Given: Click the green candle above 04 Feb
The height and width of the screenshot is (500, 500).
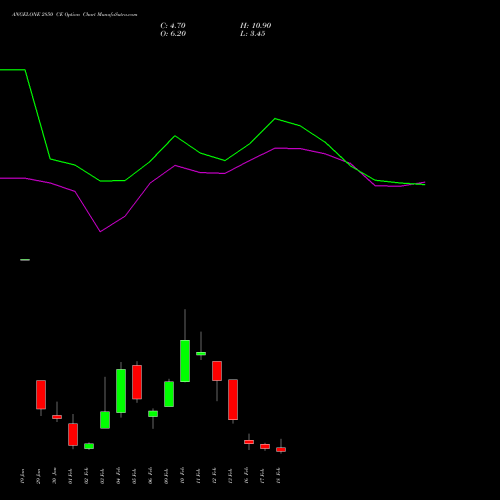Looking at the screenshot, I should click(x=121, y=391).
